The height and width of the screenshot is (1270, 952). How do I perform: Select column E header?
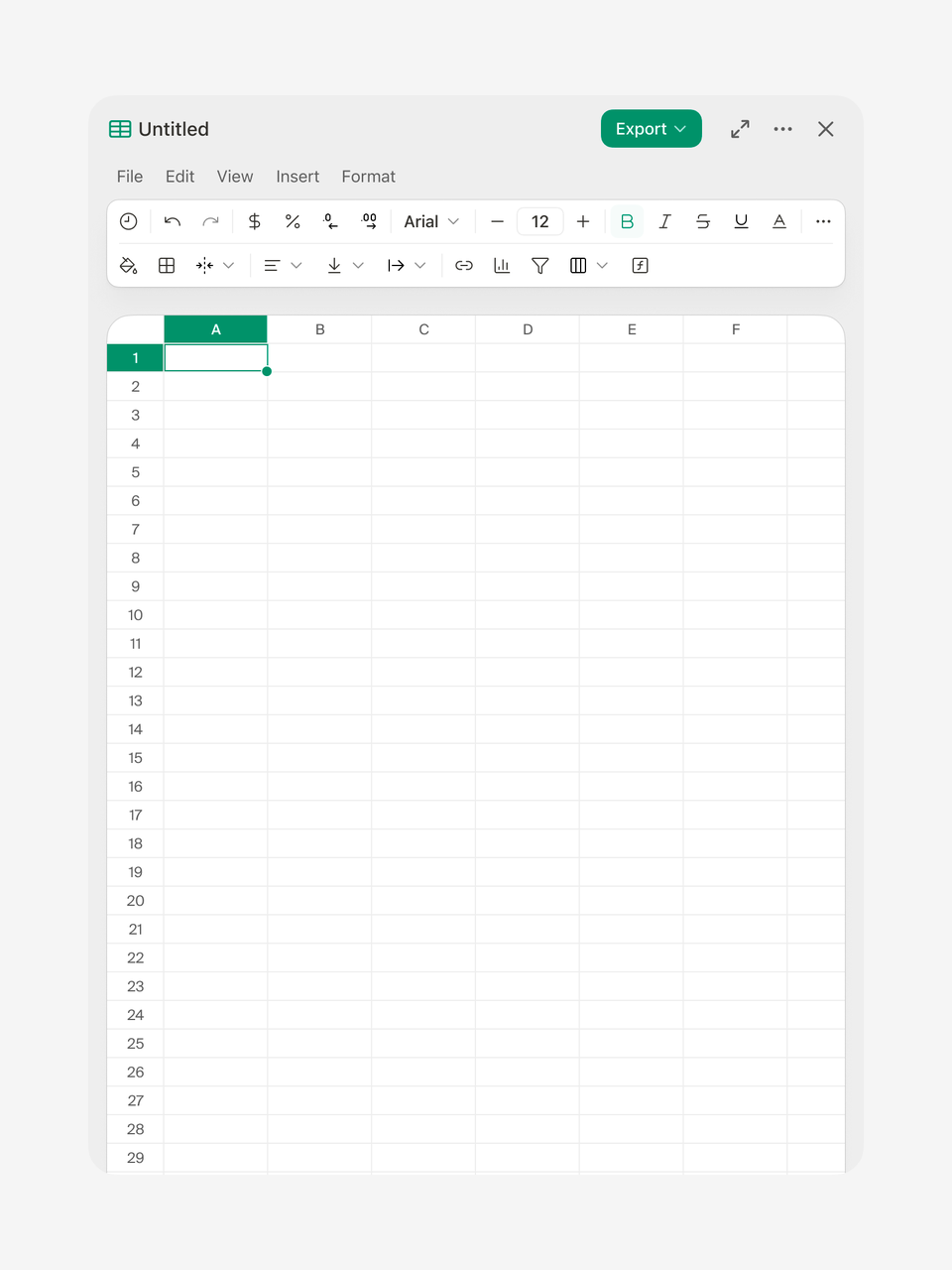pyautogui.click(x=632, y=329)
